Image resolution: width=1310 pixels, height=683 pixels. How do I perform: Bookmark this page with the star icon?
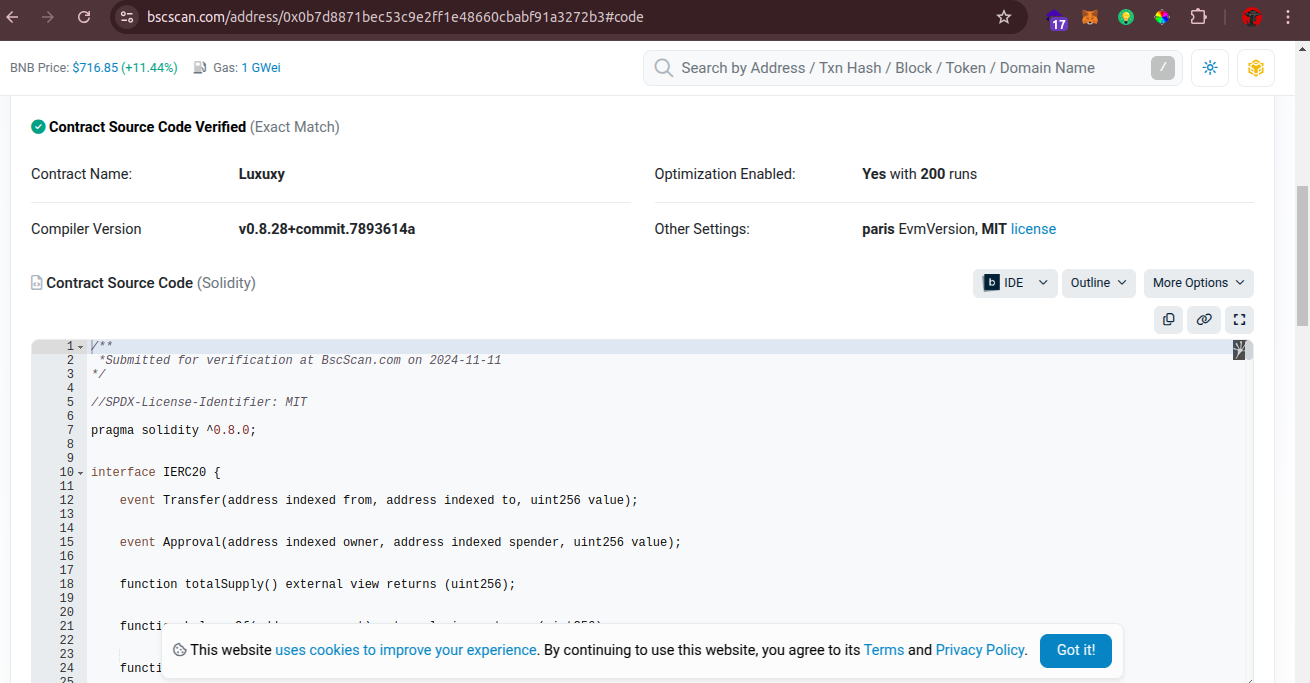(x=1004, y=17)
